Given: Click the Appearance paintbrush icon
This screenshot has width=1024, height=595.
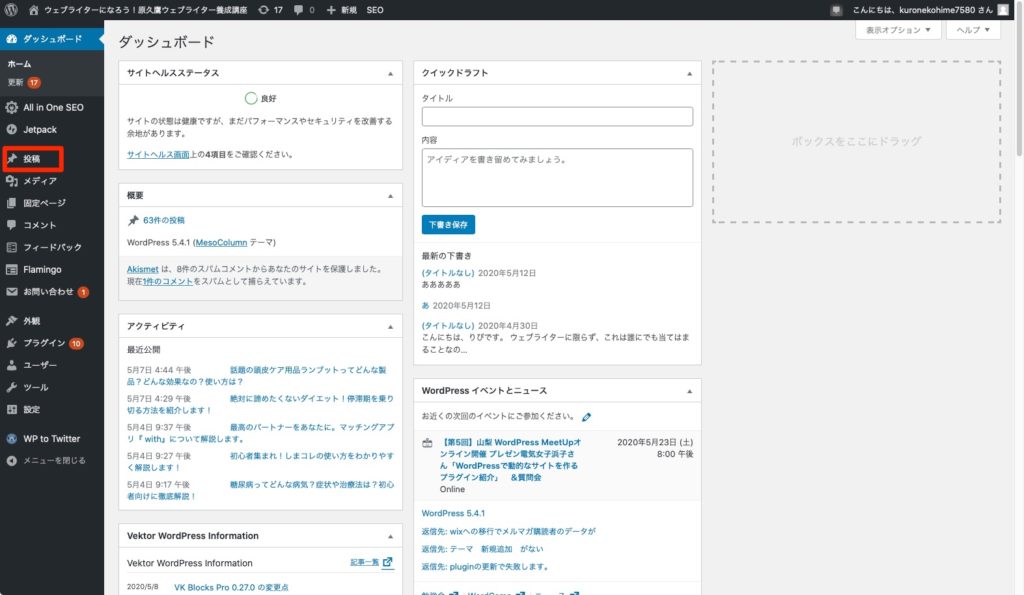Looking at the screenshot, I should coord(11,321).
